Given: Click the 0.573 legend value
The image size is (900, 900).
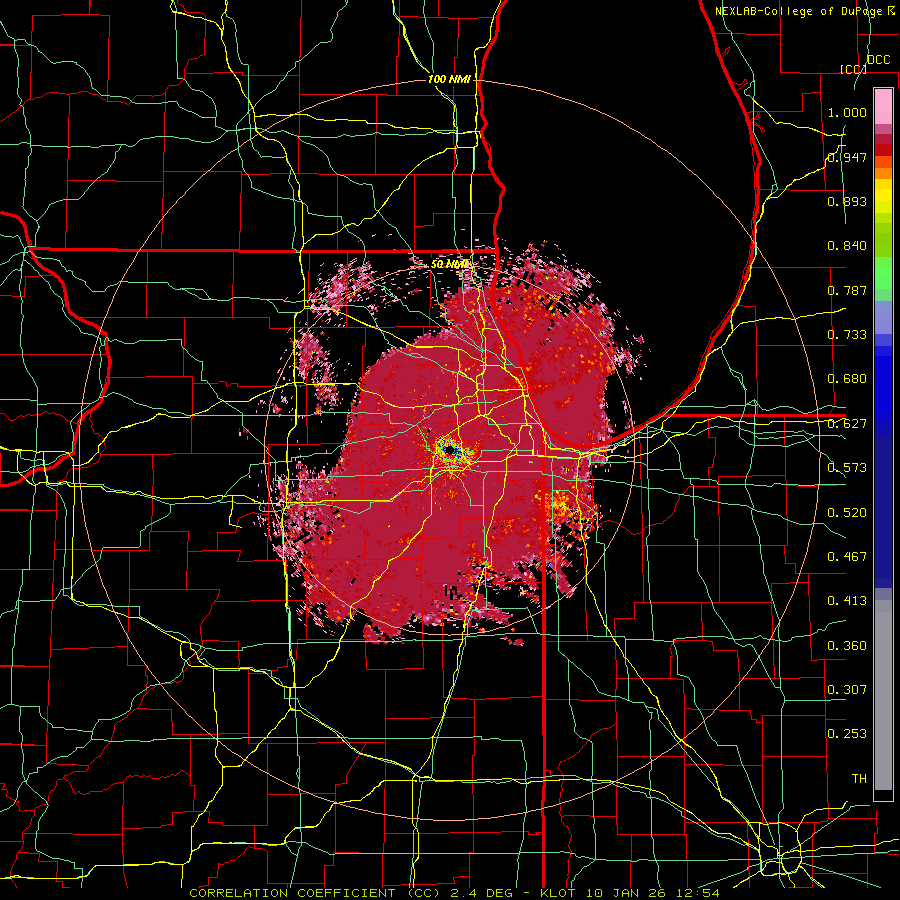Looking at the screenshot, I should point(847,468).
